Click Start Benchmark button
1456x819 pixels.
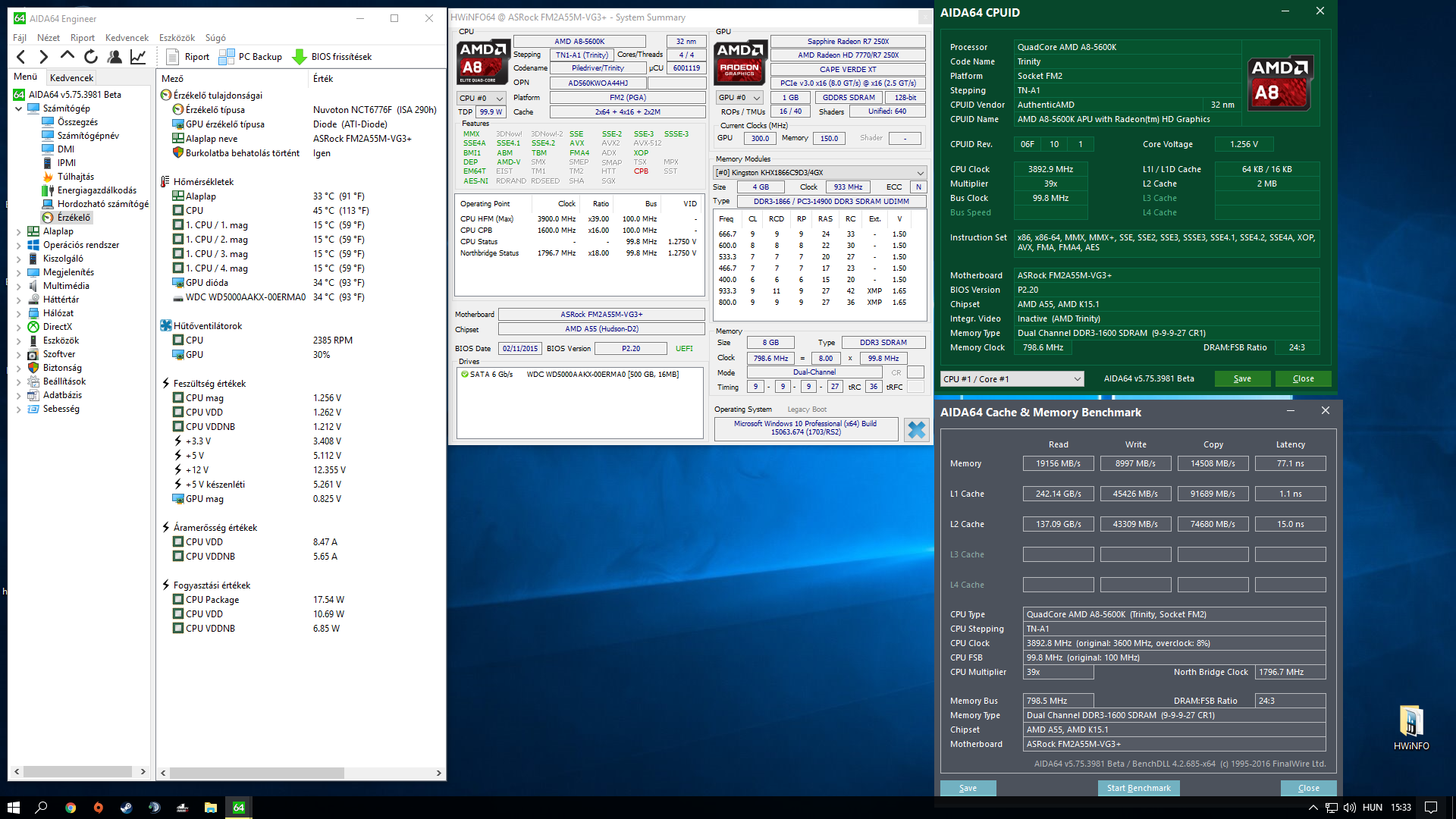[x=1138, y=788]
